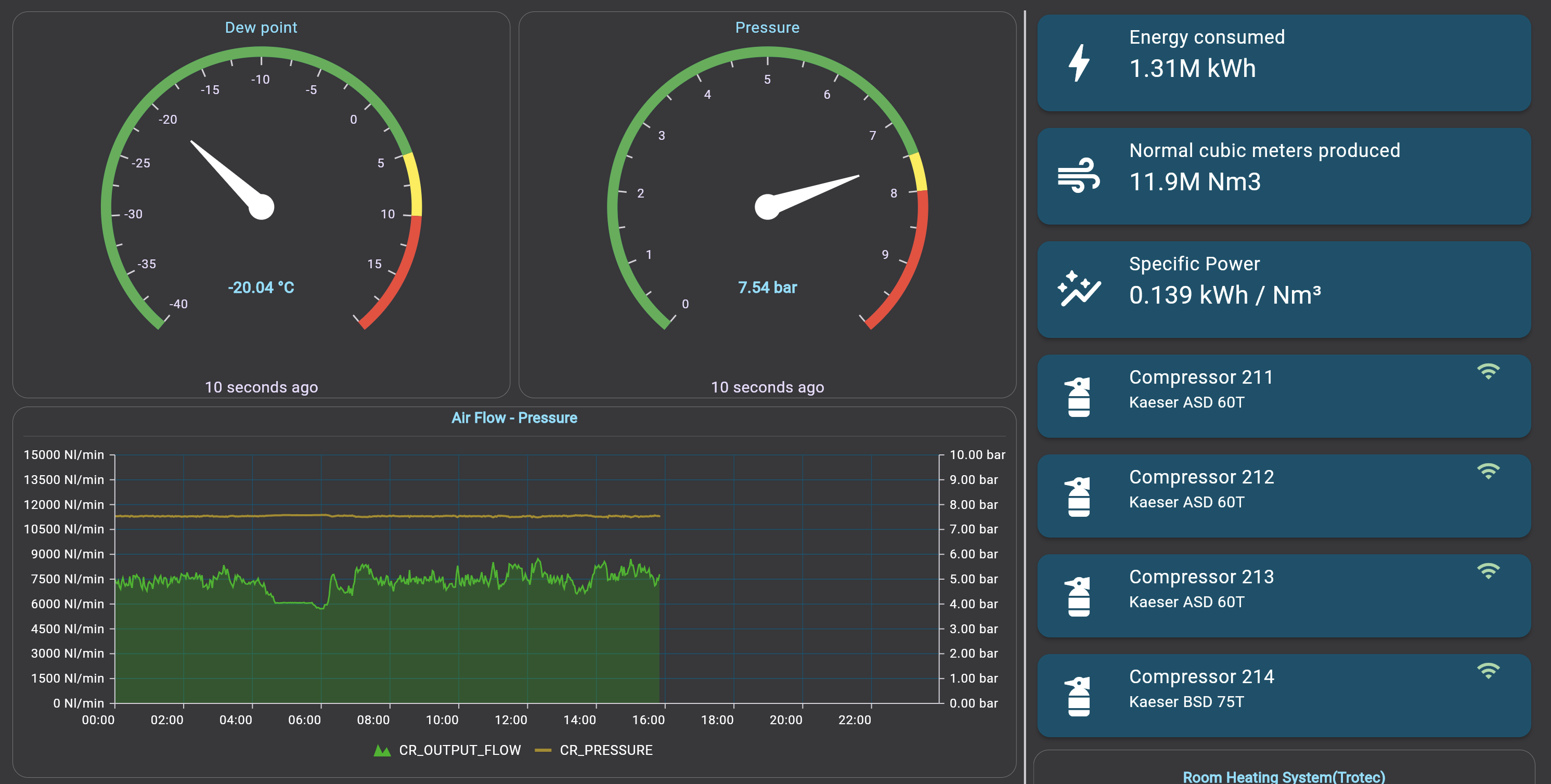Click the lightning bolt energy icon
The height and width of the screenshot is (784, 1551).
1078,62
